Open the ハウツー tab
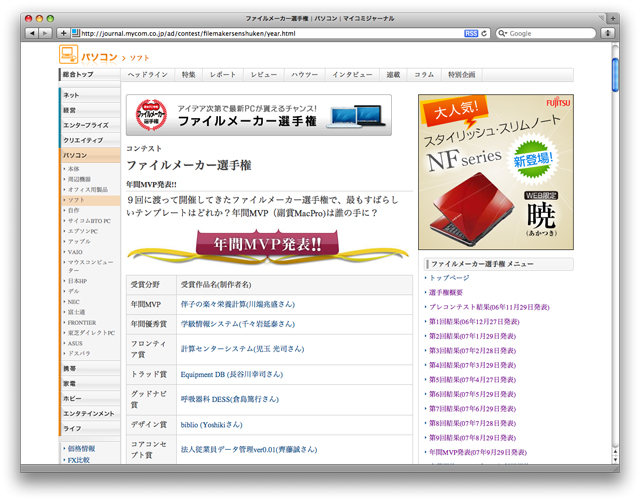The image size is (640, 501). coord(304,75)
